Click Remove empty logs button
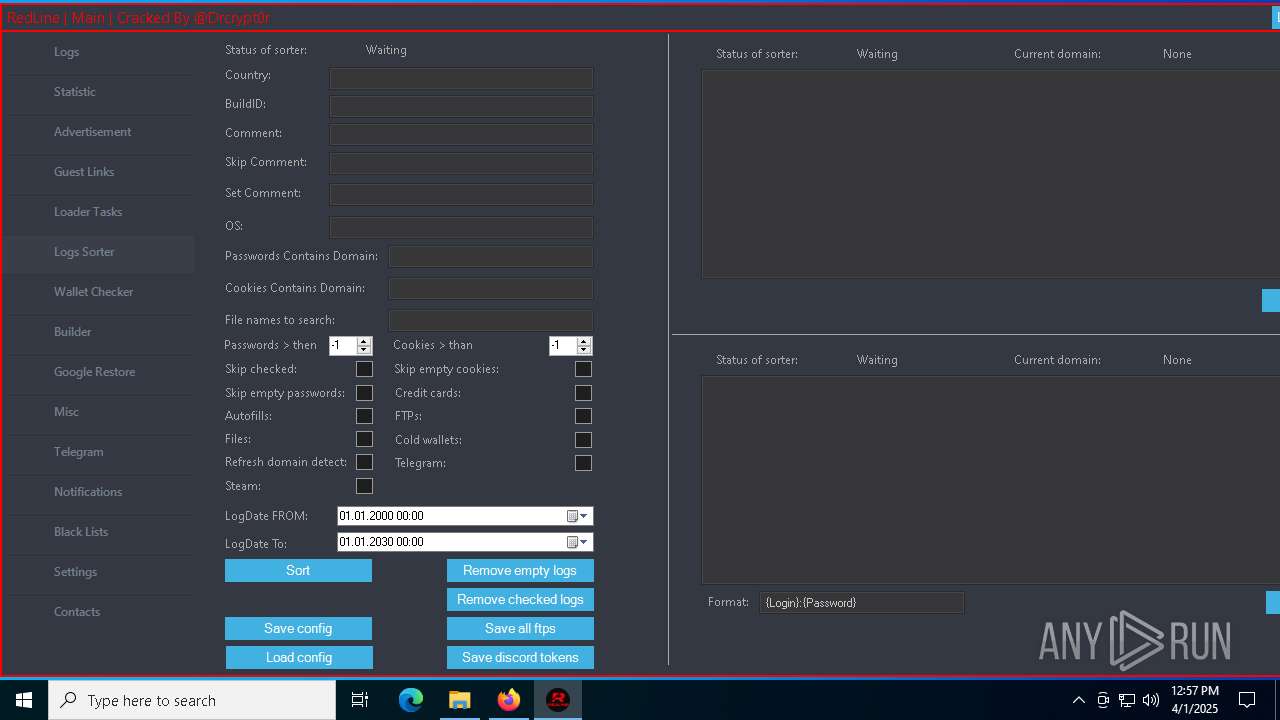The height and width of the screenshot is (720, 1280). (520, 570)
